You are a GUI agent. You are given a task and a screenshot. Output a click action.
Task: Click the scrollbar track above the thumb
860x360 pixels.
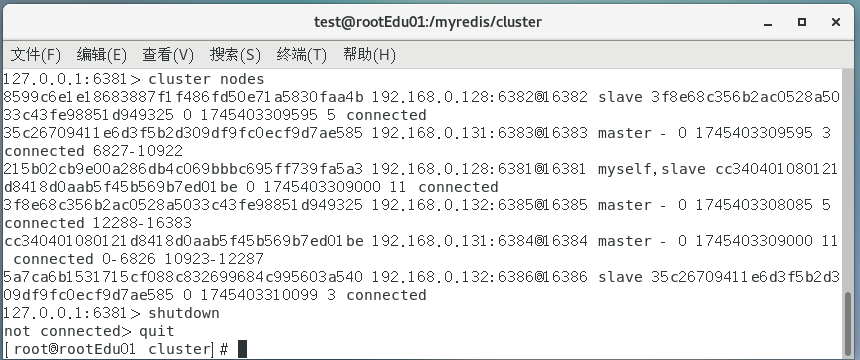[x=848, y=181]
